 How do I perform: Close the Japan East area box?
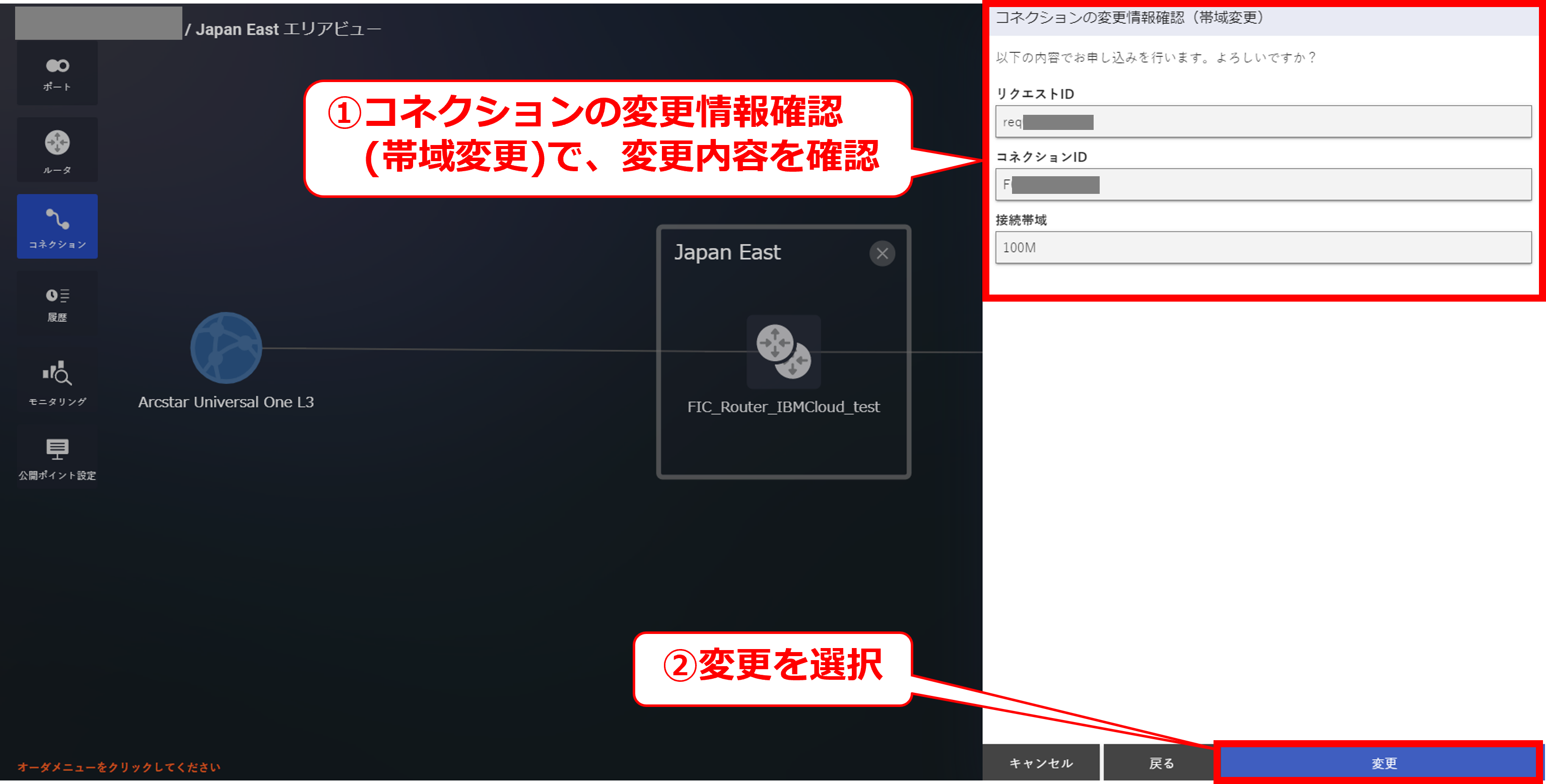882,253
